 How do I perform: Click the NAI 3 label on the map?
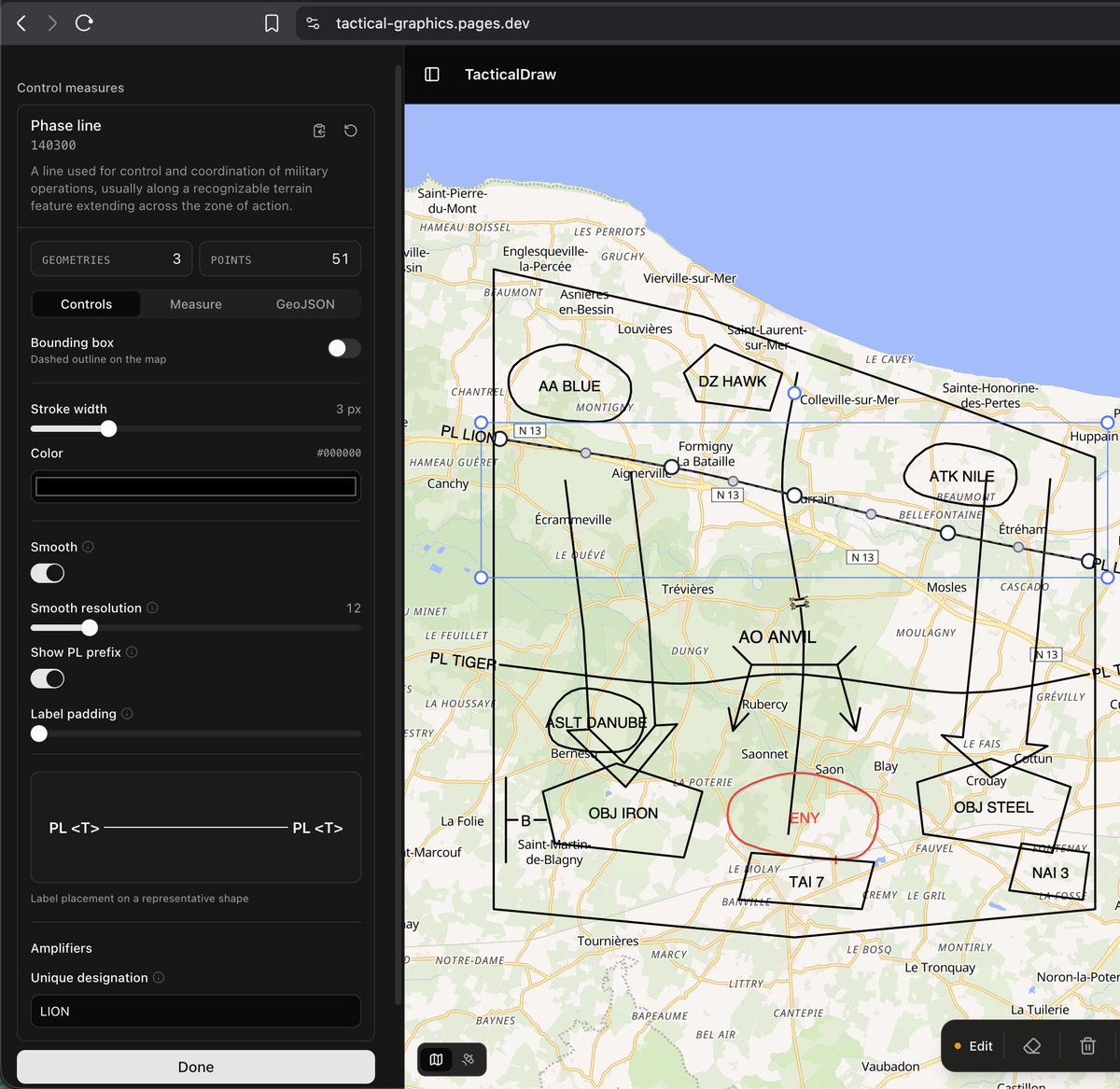point(1050,873)
